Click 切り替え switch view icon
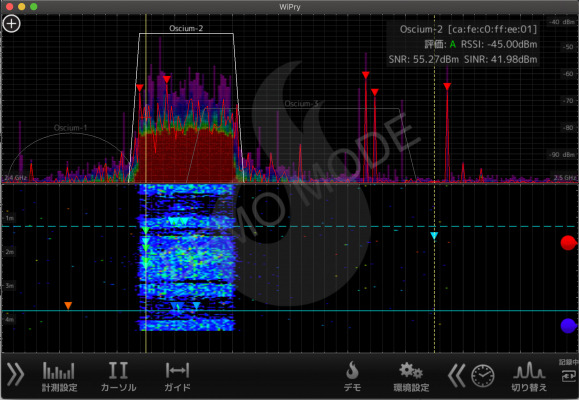Image resolution: width=579 pixels, height=400 pixels. click(x=529, y=377)
